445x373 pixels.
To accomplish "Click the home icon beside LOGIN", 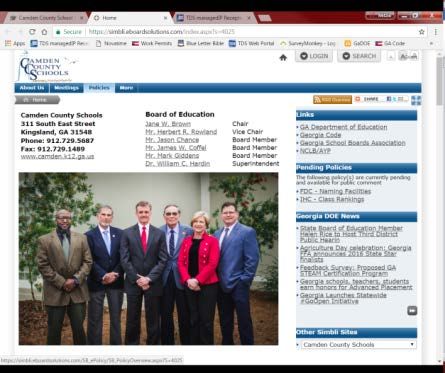I will tap(283, 58).
